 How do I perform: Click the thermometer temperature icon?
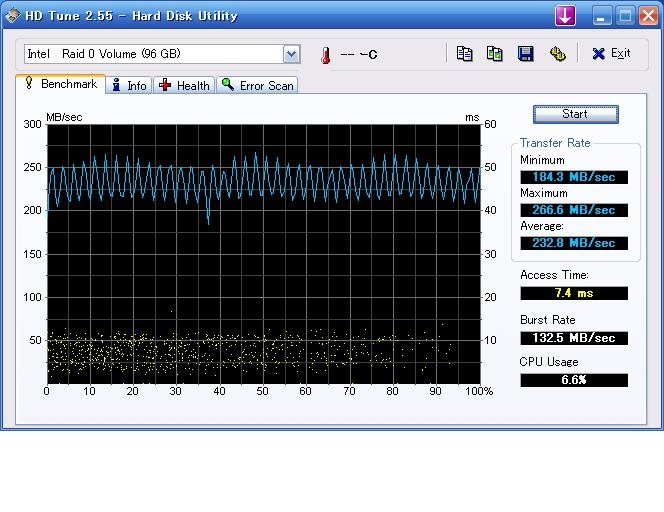[x=325, y=55]
